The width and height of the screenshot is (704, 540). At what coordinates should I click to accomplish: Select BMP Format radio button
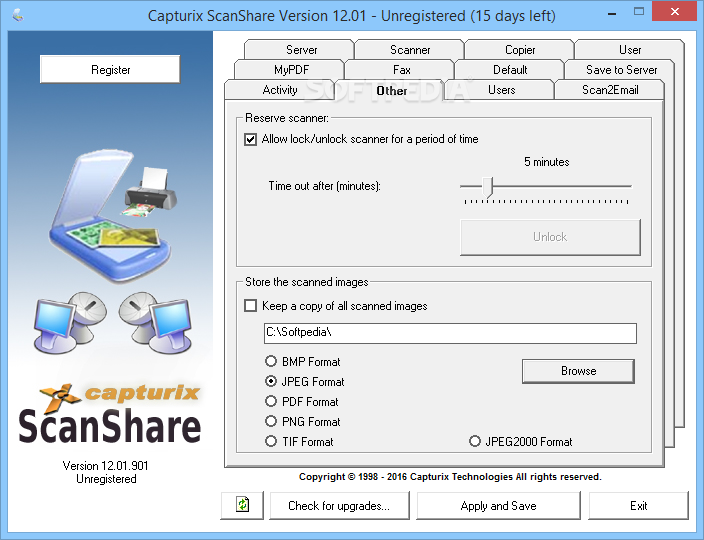point(271,361)
